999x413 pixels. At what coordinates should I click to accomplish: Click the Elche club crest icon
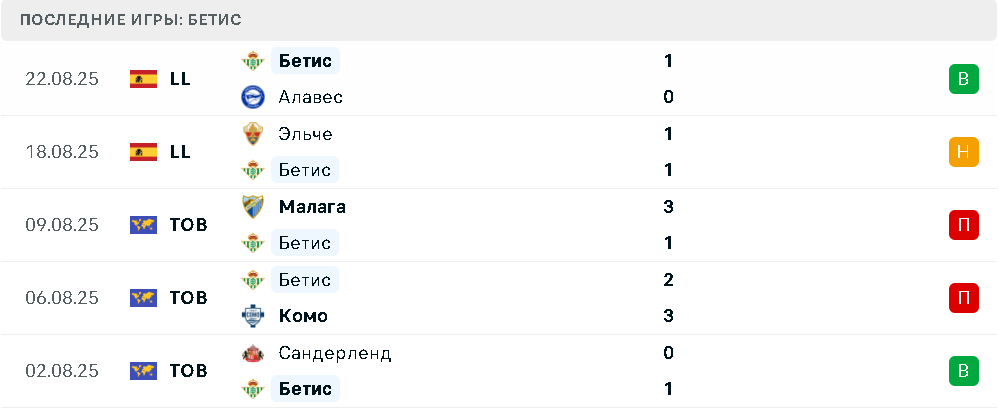point(253,134)
